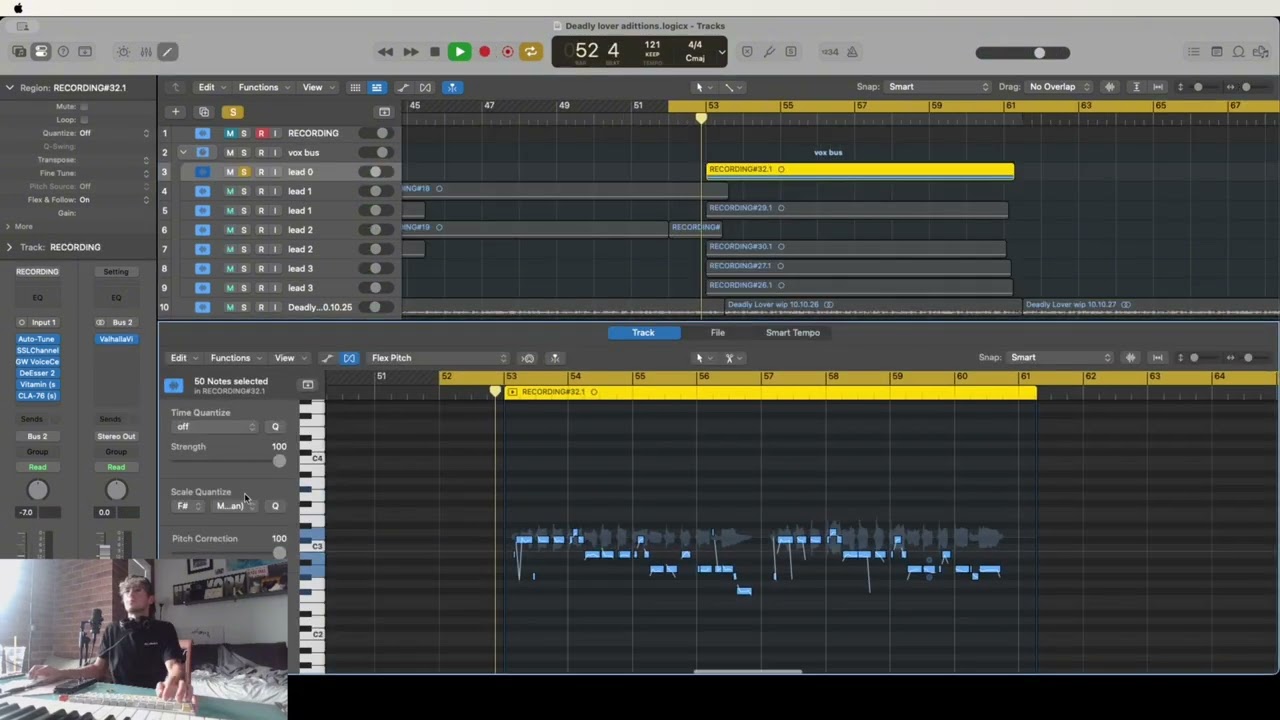Screen dimensions: 1280x720
Task: Toggle waveform zoom icon in tracks area
Action: 1109,87
